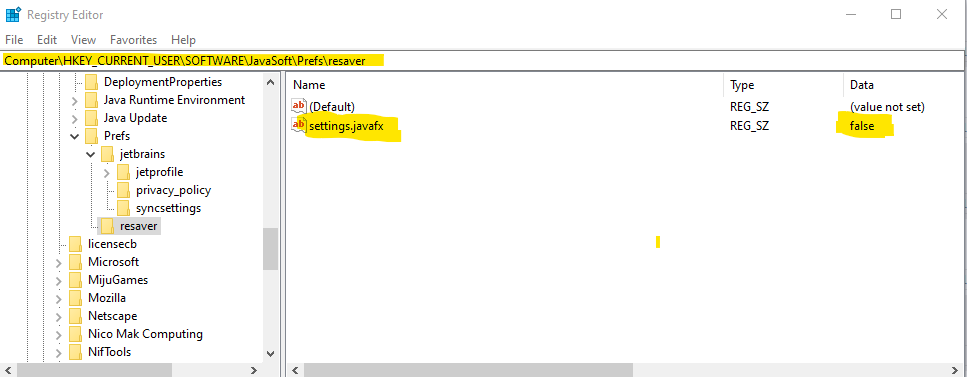Expand the Java Runtime Environment key

pyautogui.click(x=75, y=101)
